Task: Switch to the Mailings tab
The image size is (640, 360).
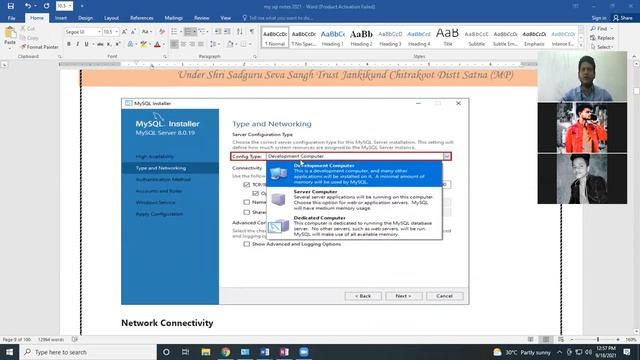Action: (173, 18)
